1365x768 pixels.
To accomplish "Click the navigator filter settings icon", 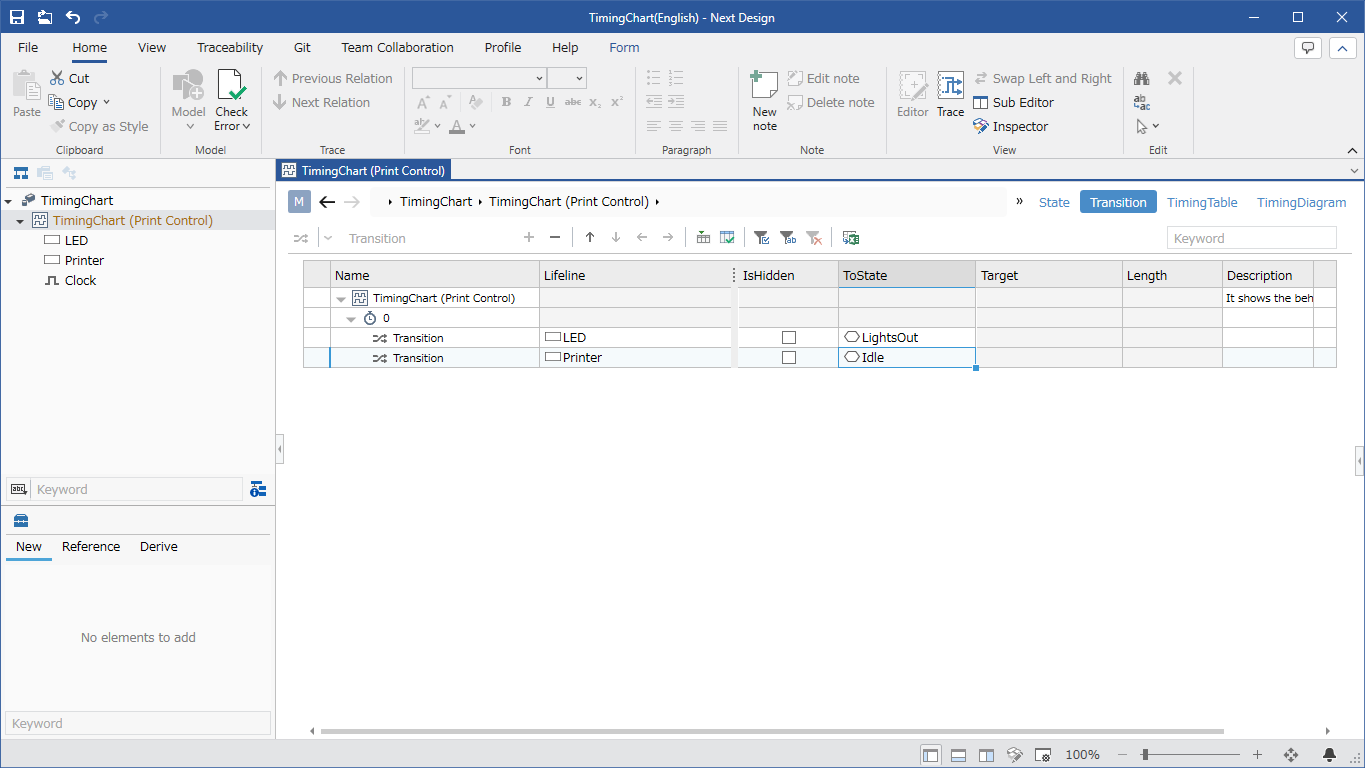I will 258,489.
